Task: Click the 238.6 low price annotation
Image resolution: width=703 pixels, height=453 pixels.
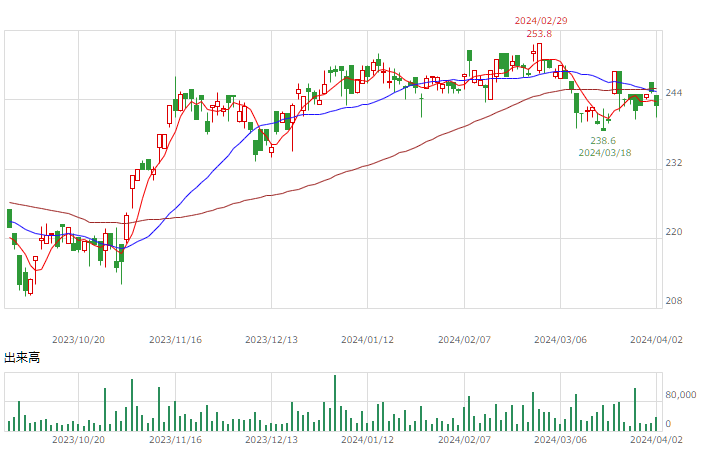Action: 603,141
